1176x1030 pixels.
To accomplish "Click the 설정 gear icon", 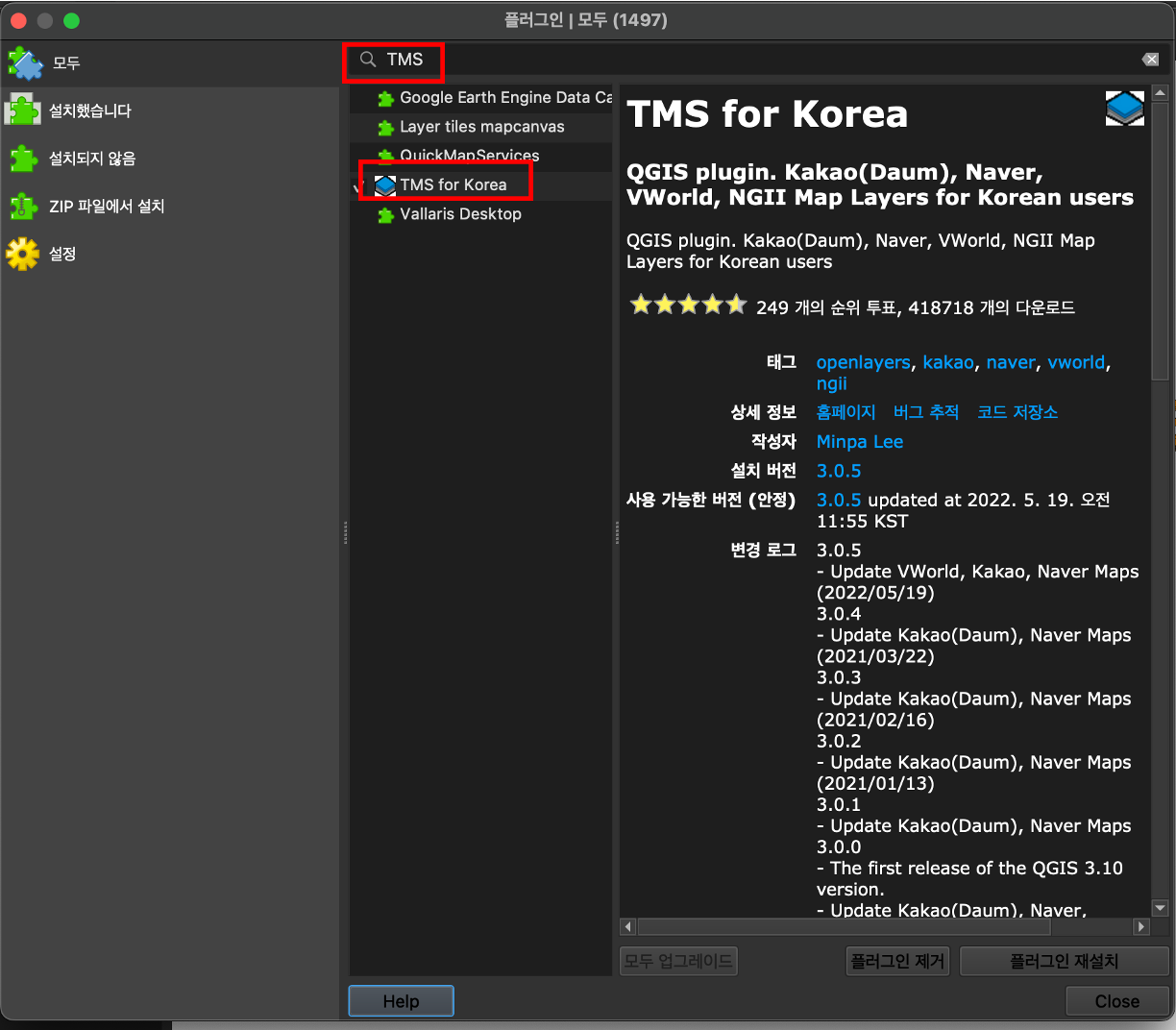I will pos(23,254).
